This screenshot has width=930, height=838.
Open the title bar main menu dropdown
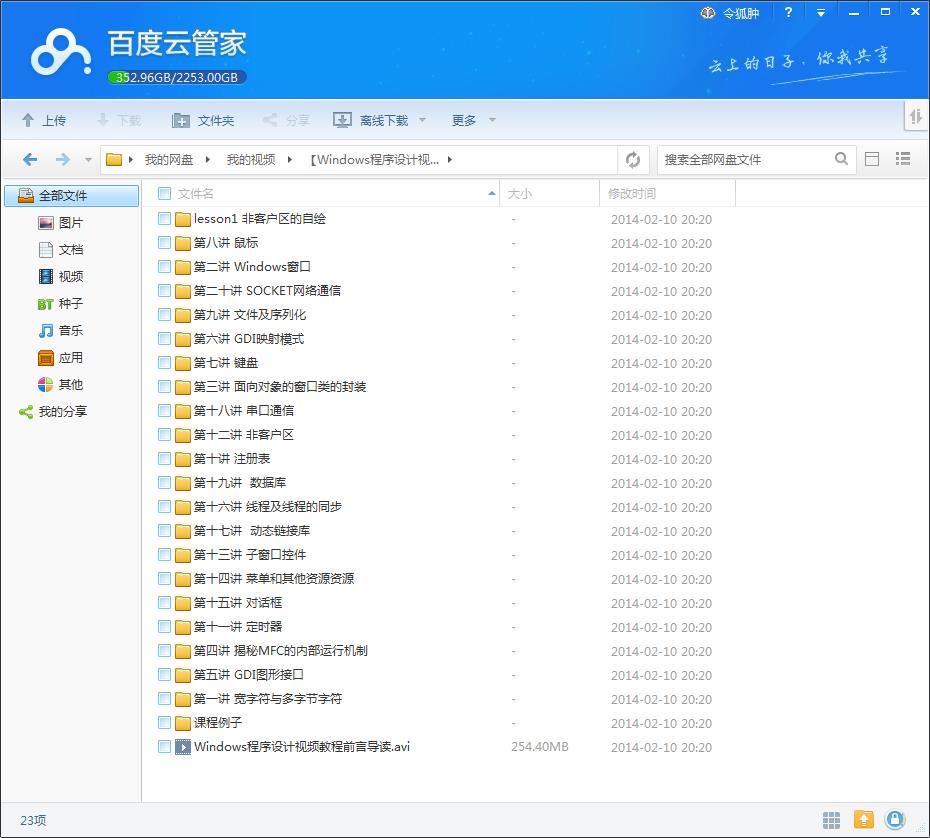click(821, 12)
